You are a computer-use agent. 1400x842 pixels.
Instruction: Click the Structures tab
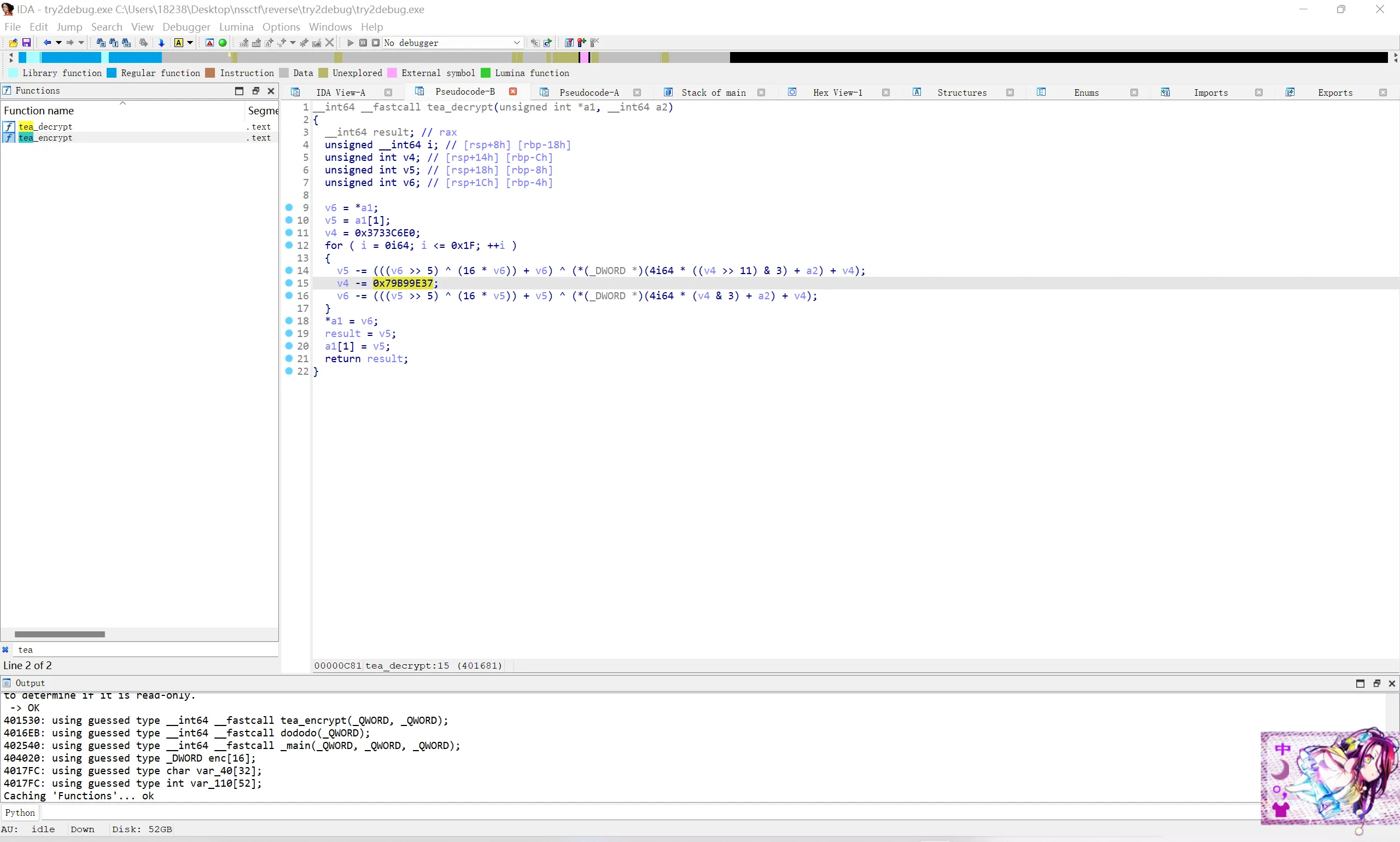[961, 92]
